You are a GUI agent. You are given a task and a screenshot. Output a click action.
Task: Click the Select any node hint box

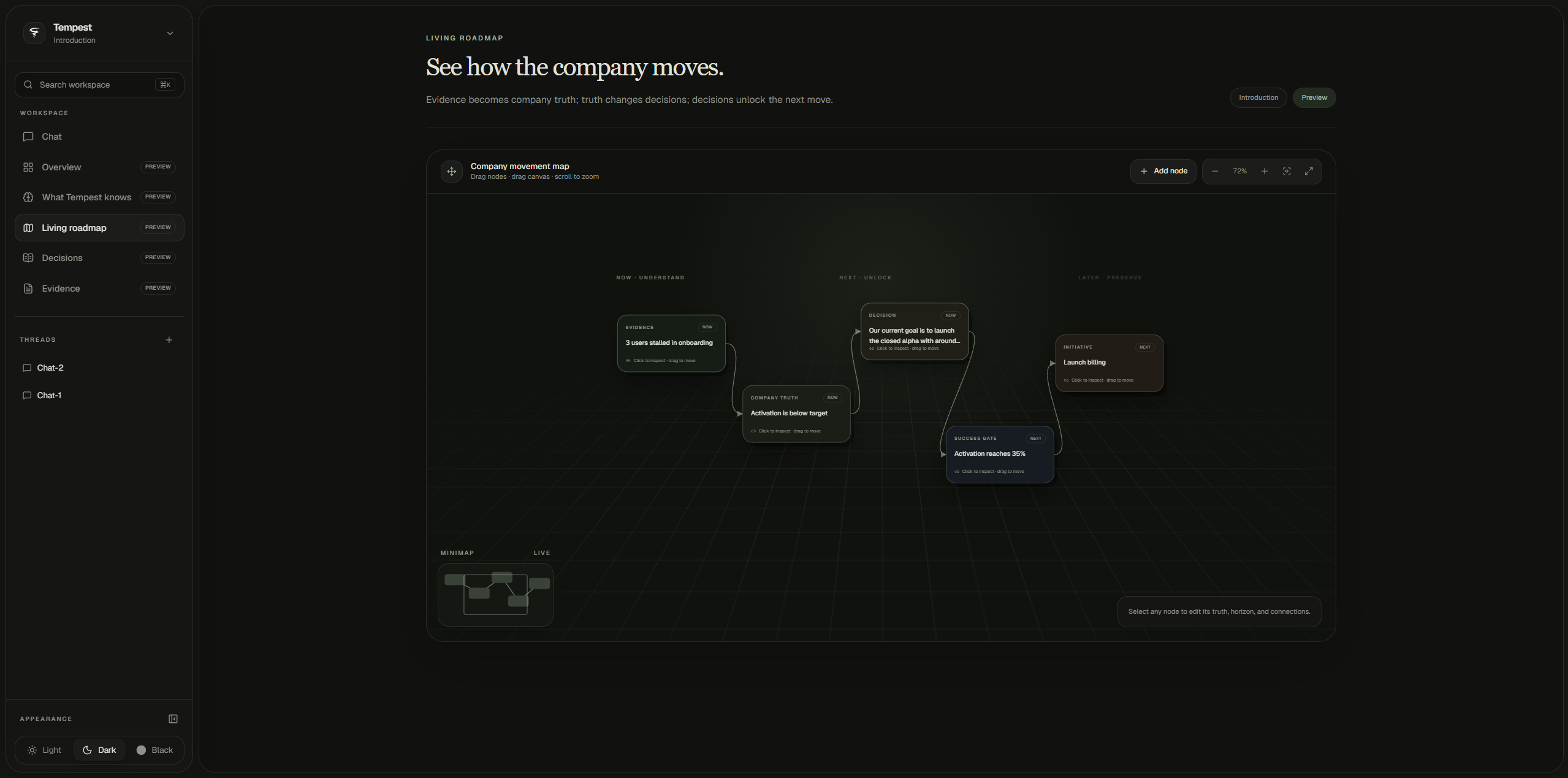(x=1219, y=612)
